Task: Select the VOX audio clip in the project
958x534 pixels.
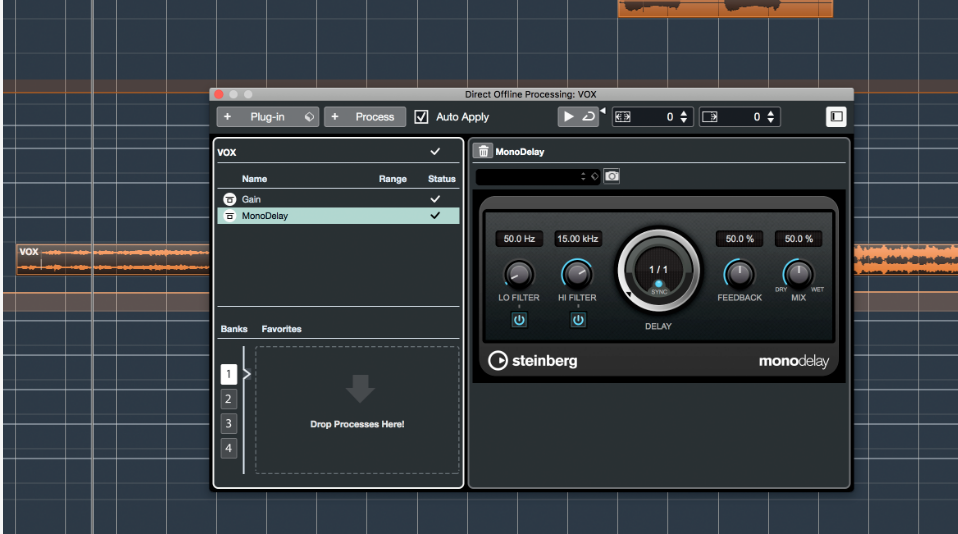Action: [113, 259]
